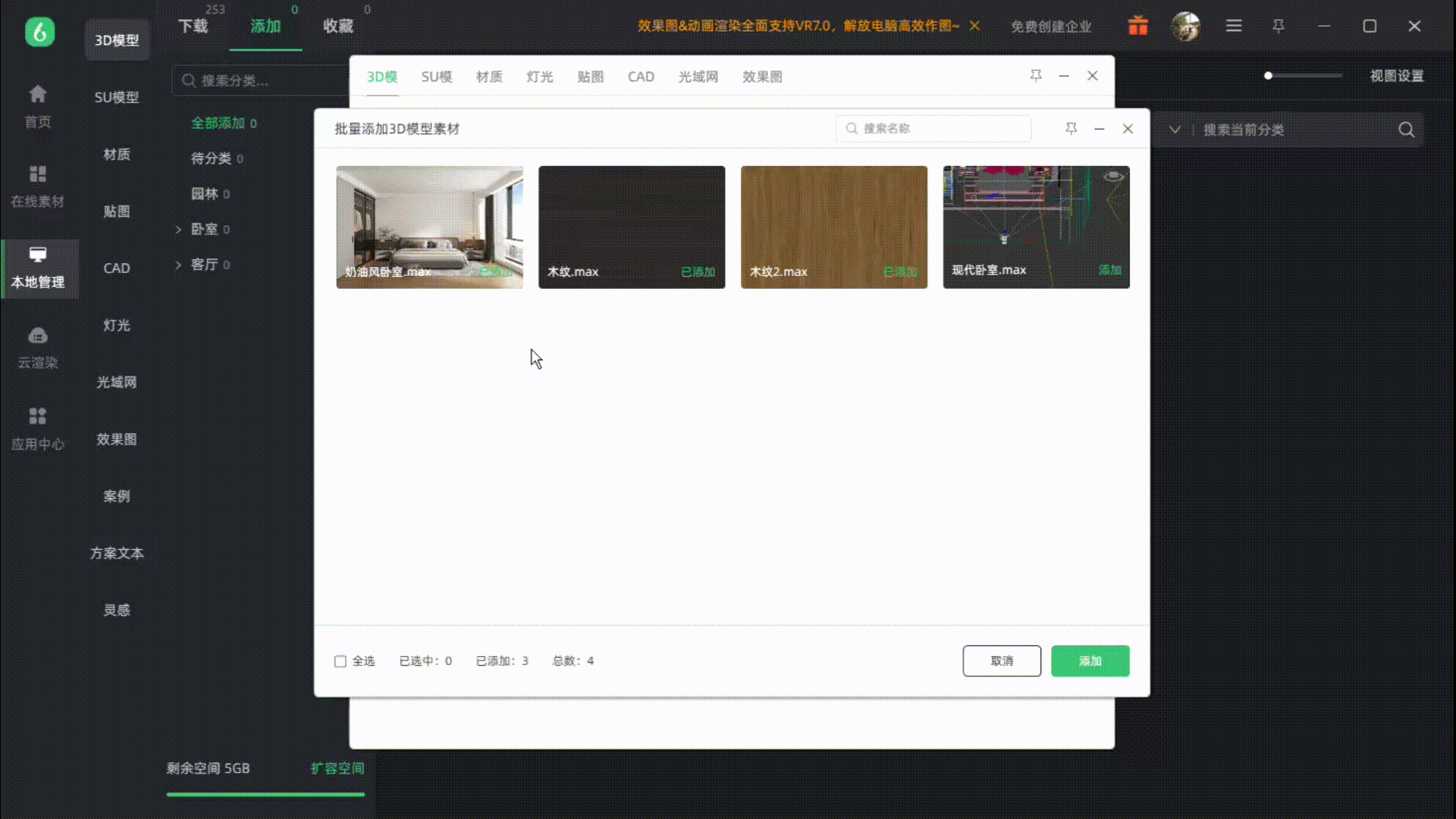This screenshot has width=1456, height=819.
Task: Dismiss the orange VR7.0 announcement banner
Action: tap(974, 26)
